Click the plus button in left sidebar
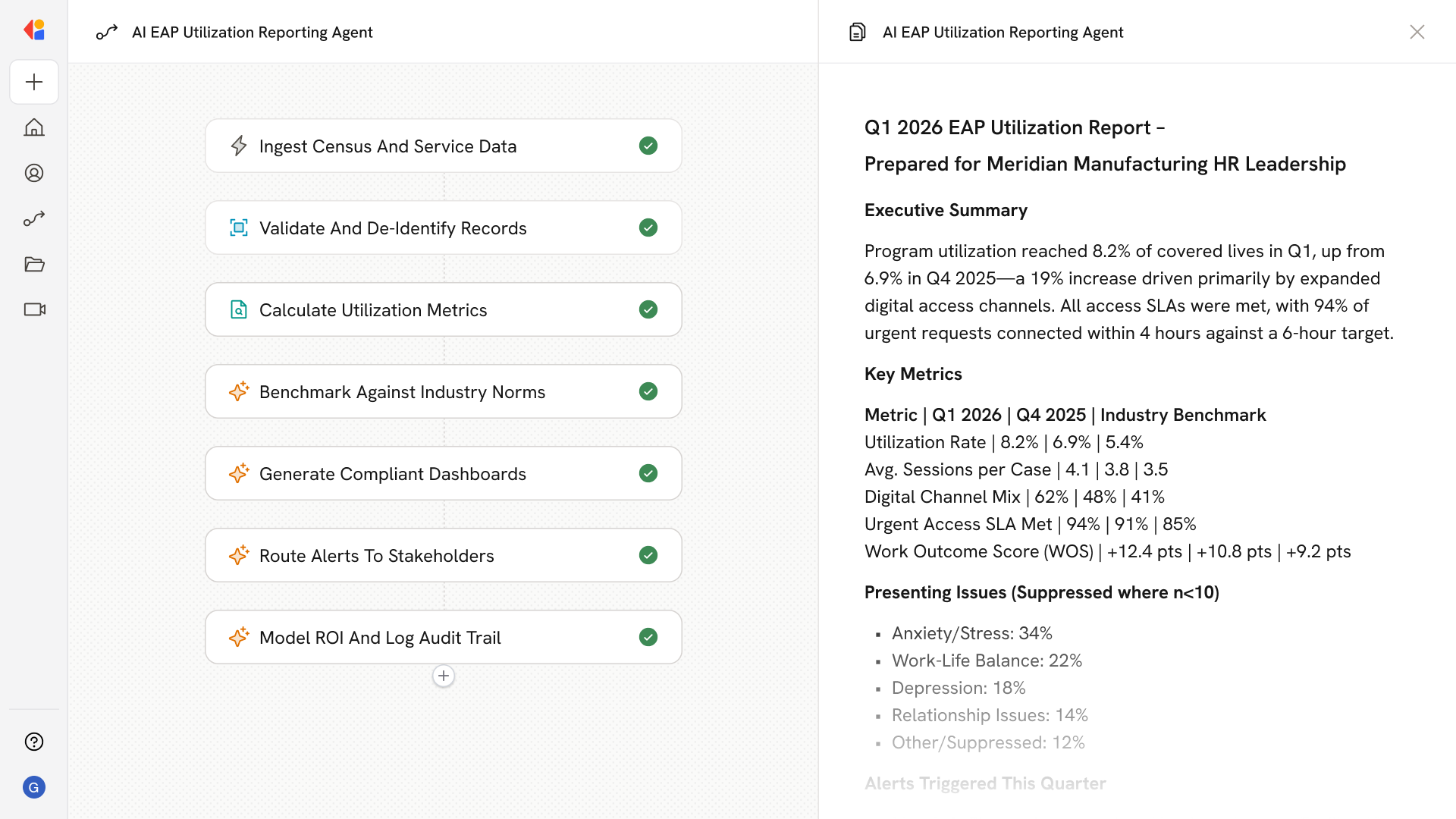Screen dimensions: 1456x819 click(x=34, y=82)
